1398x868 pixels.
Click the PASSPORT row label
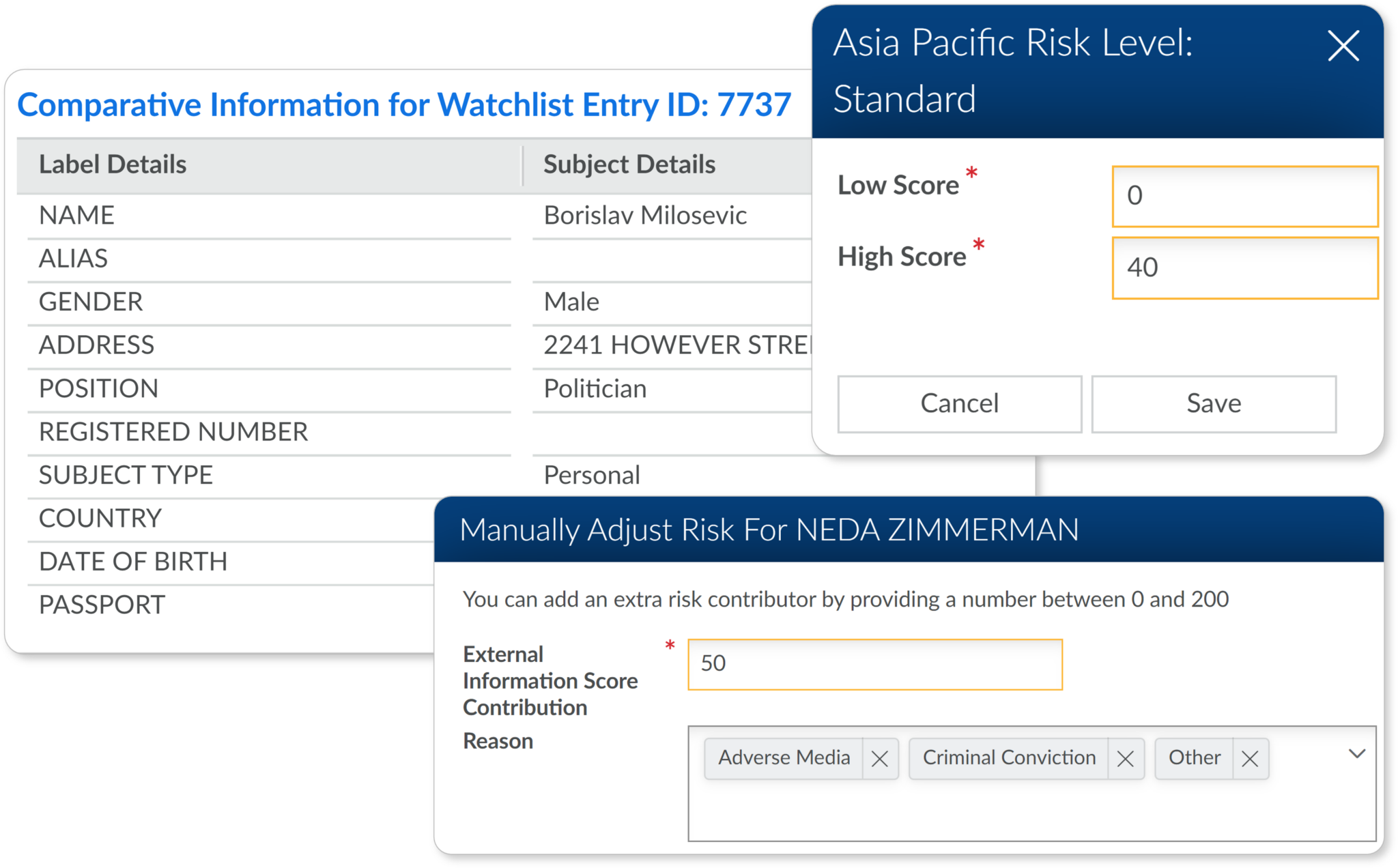[x=102, y=605]
